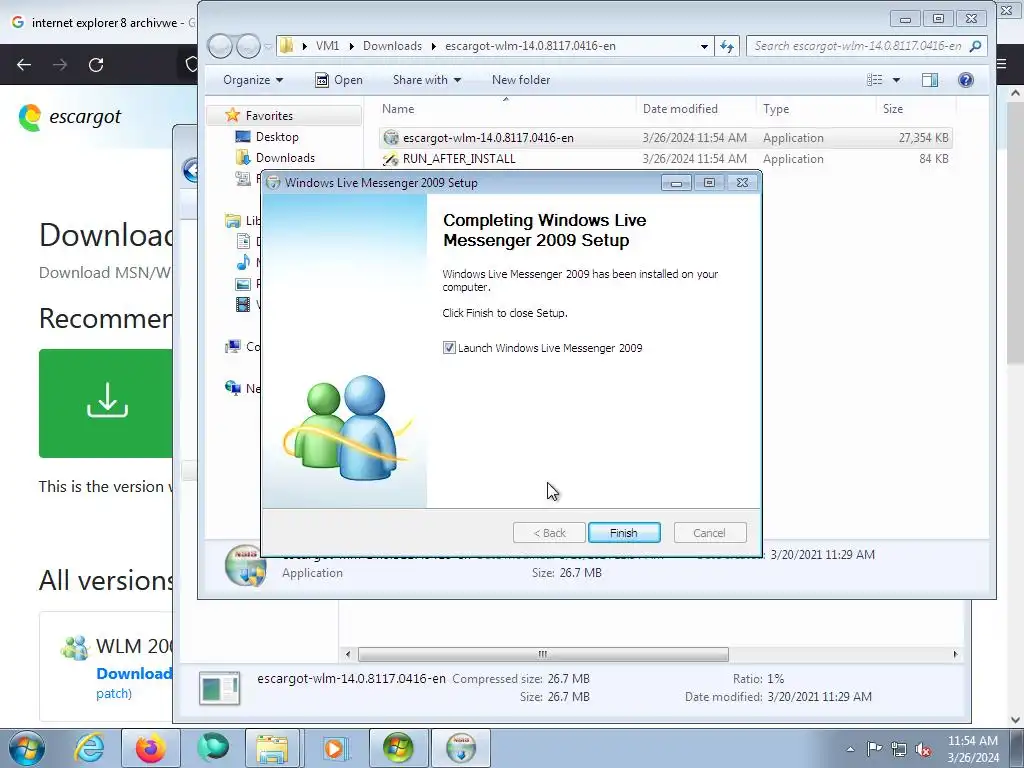Click Explorer back navigation button
The image size is (1024, 768).
click(220, 46)
